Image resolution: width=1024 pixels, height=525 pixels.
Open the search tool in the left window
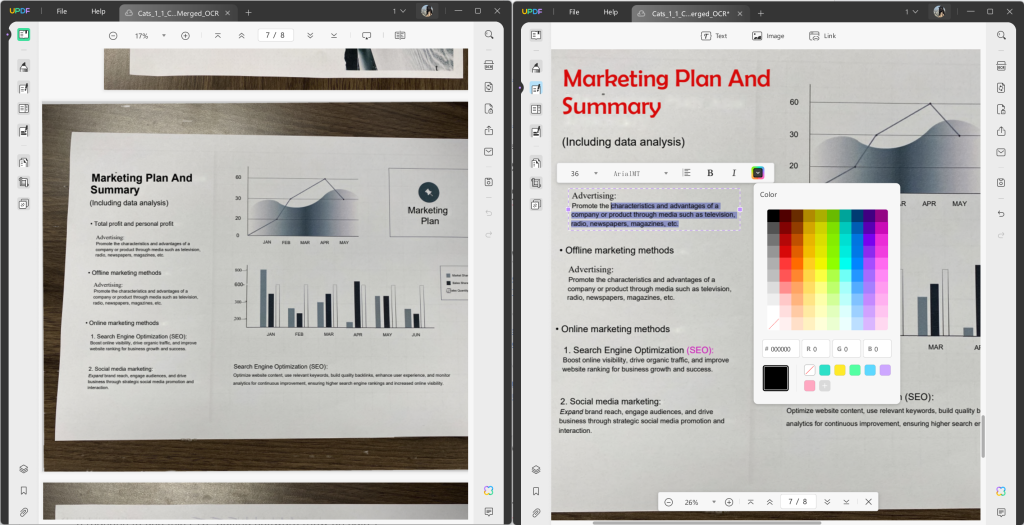pyautogui.click(x=489, y=34)
